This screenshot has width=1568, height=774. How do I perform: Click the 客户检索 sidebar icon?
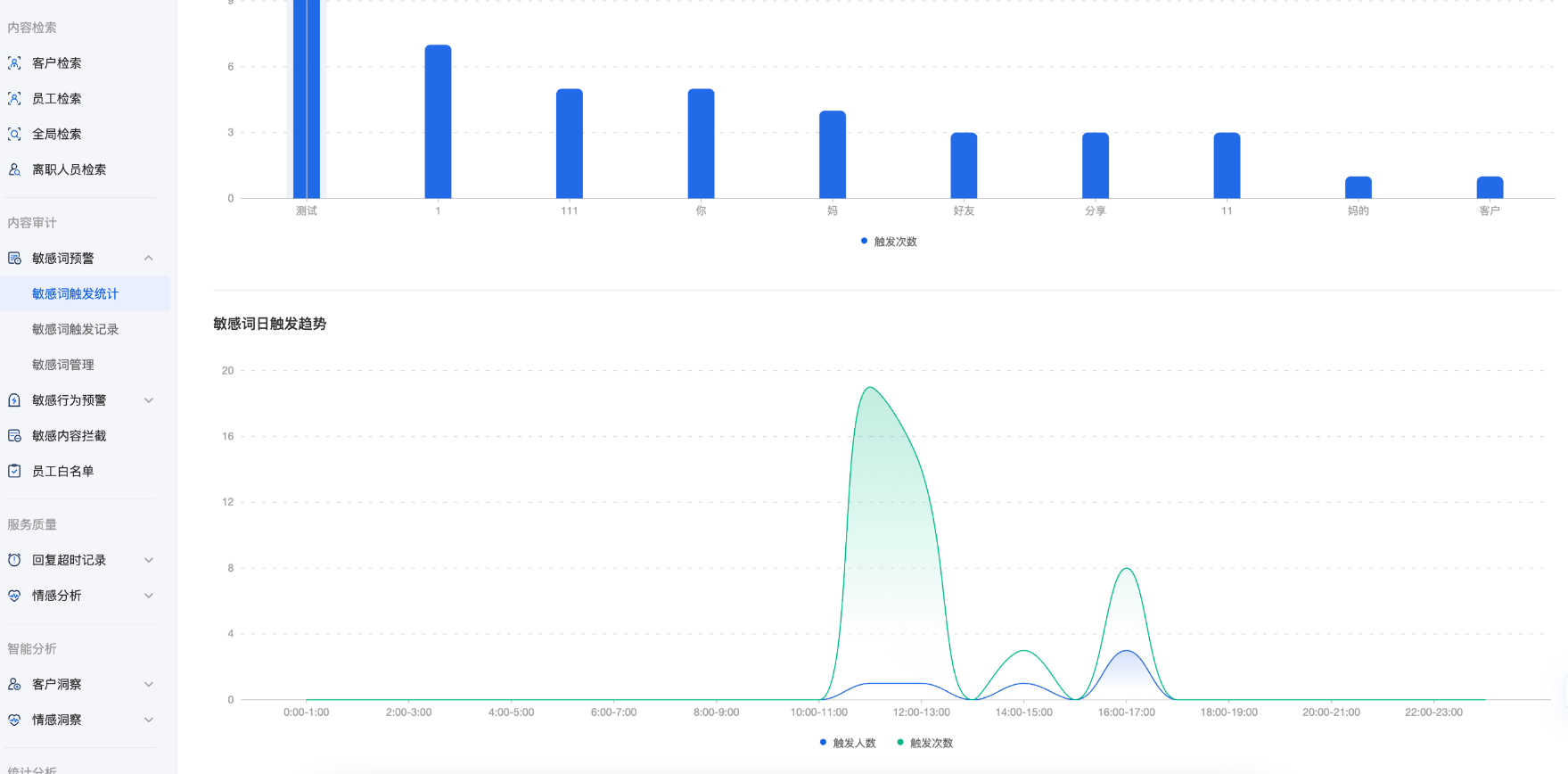click(14, 63)
